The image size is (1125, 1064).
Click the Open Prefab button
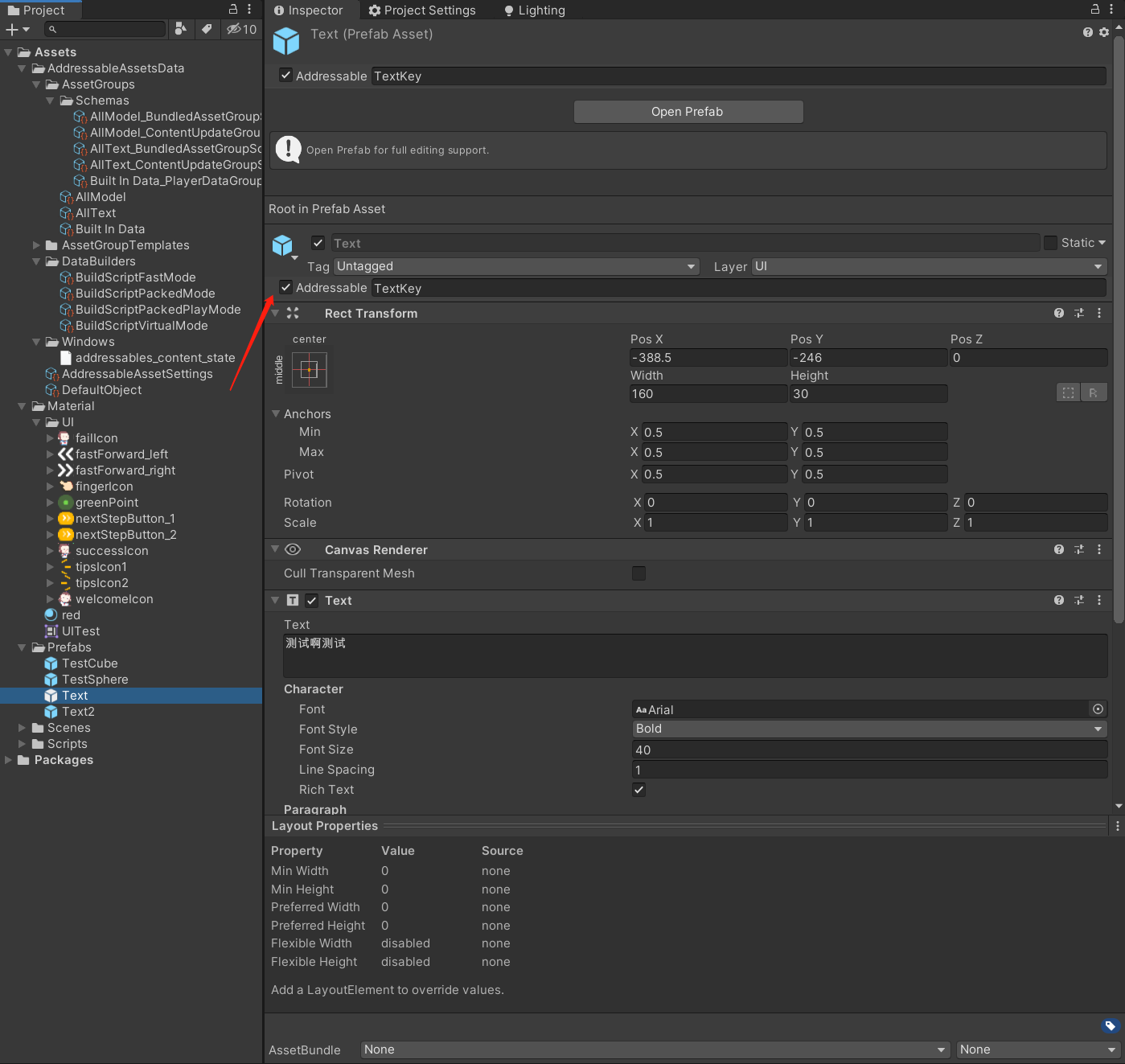[x=688, y=112]
